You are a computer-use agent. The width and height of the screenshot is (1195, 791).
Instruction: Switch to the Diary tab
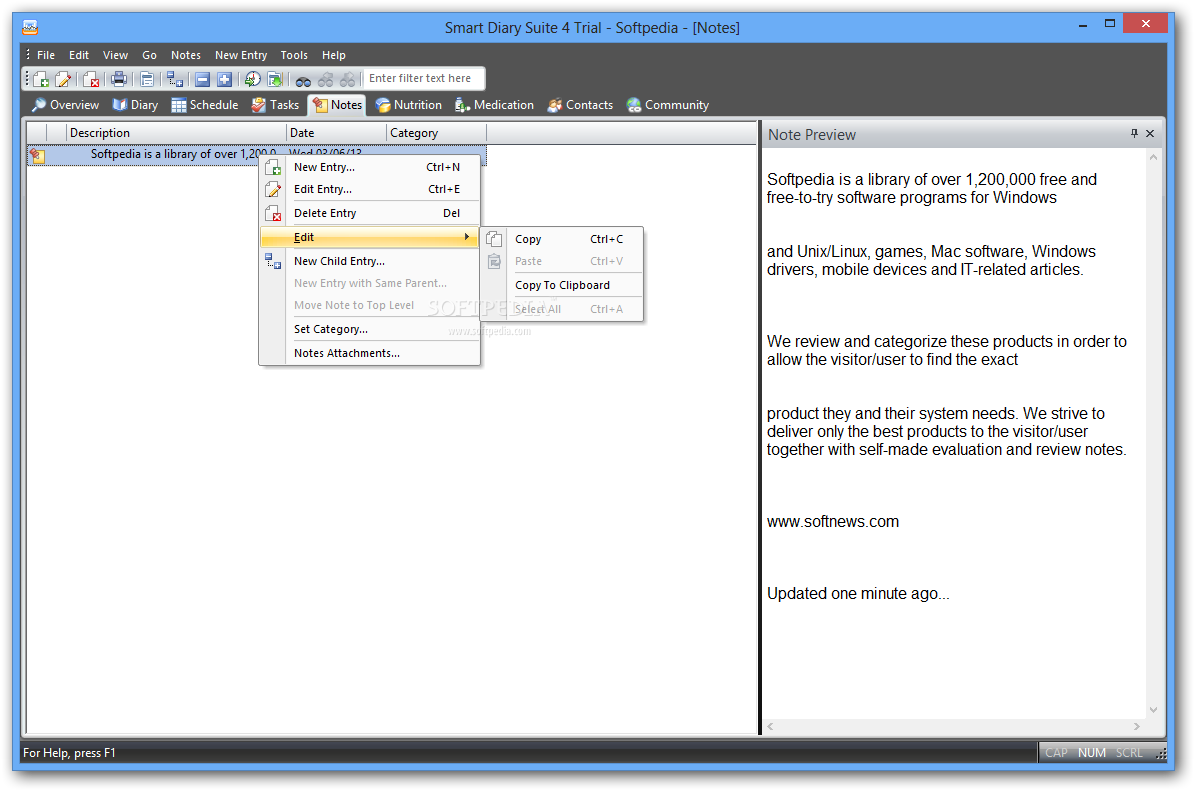pos(136,105)
